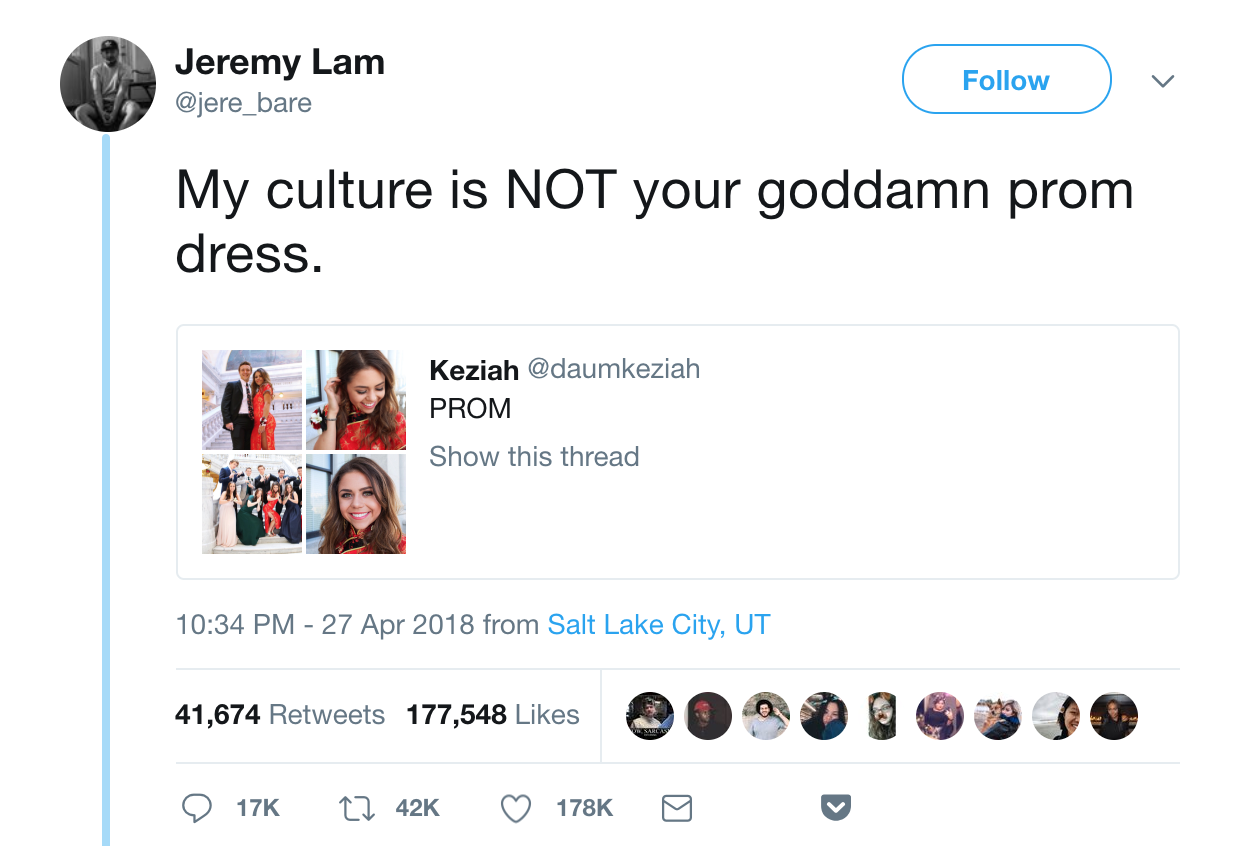
Task: View the 177,548 Likes list
Action: [493, 715]
